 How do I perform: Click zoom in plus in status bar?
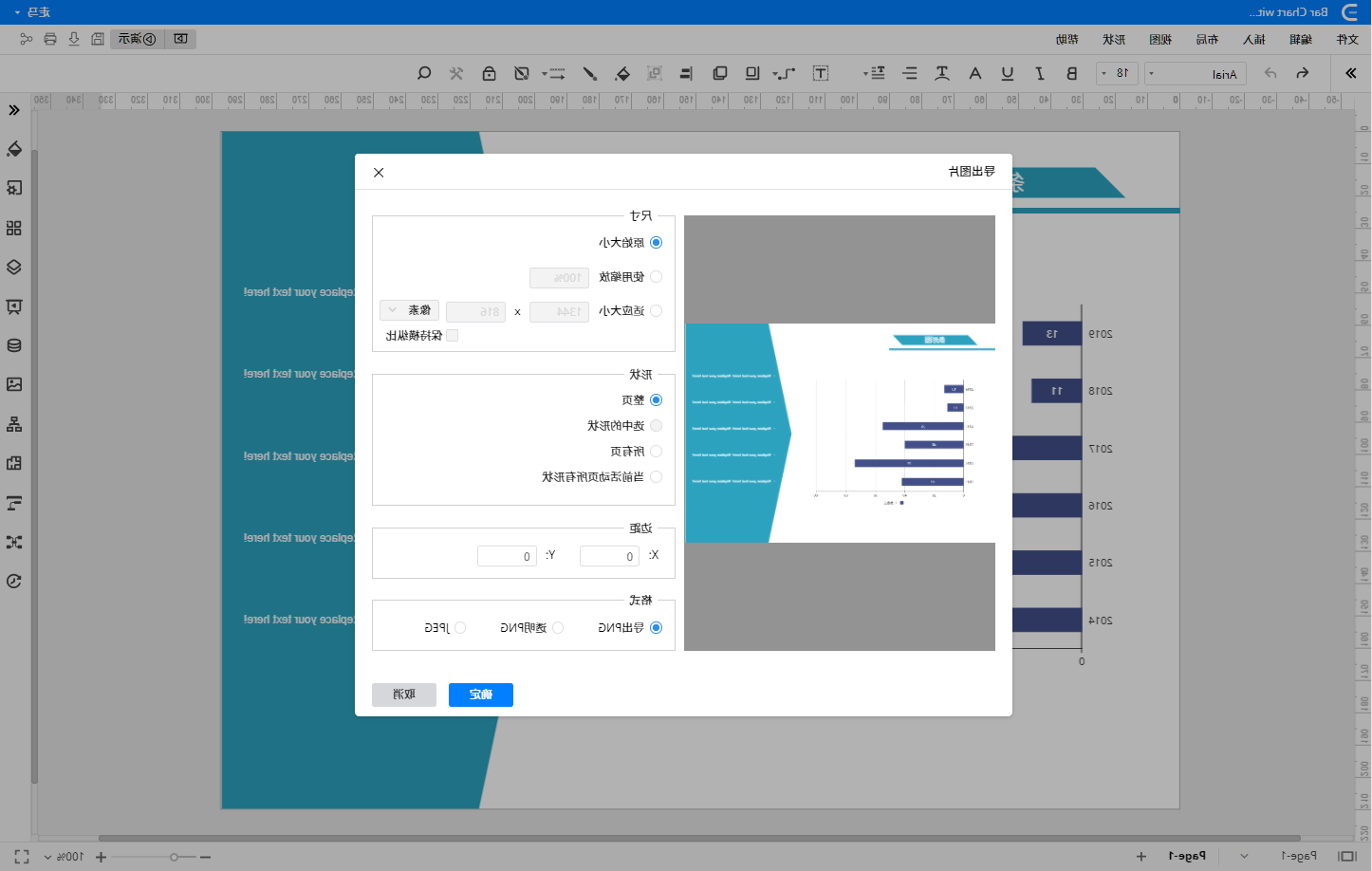tap(102, 857)
